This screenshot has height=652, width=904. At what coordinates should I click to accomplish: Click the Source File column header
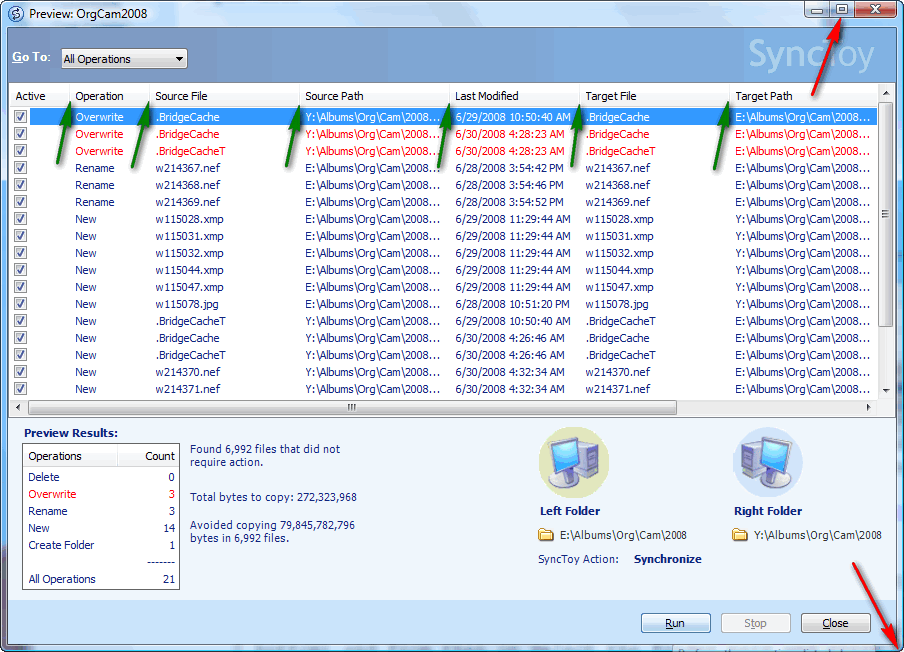pos(224,96)
